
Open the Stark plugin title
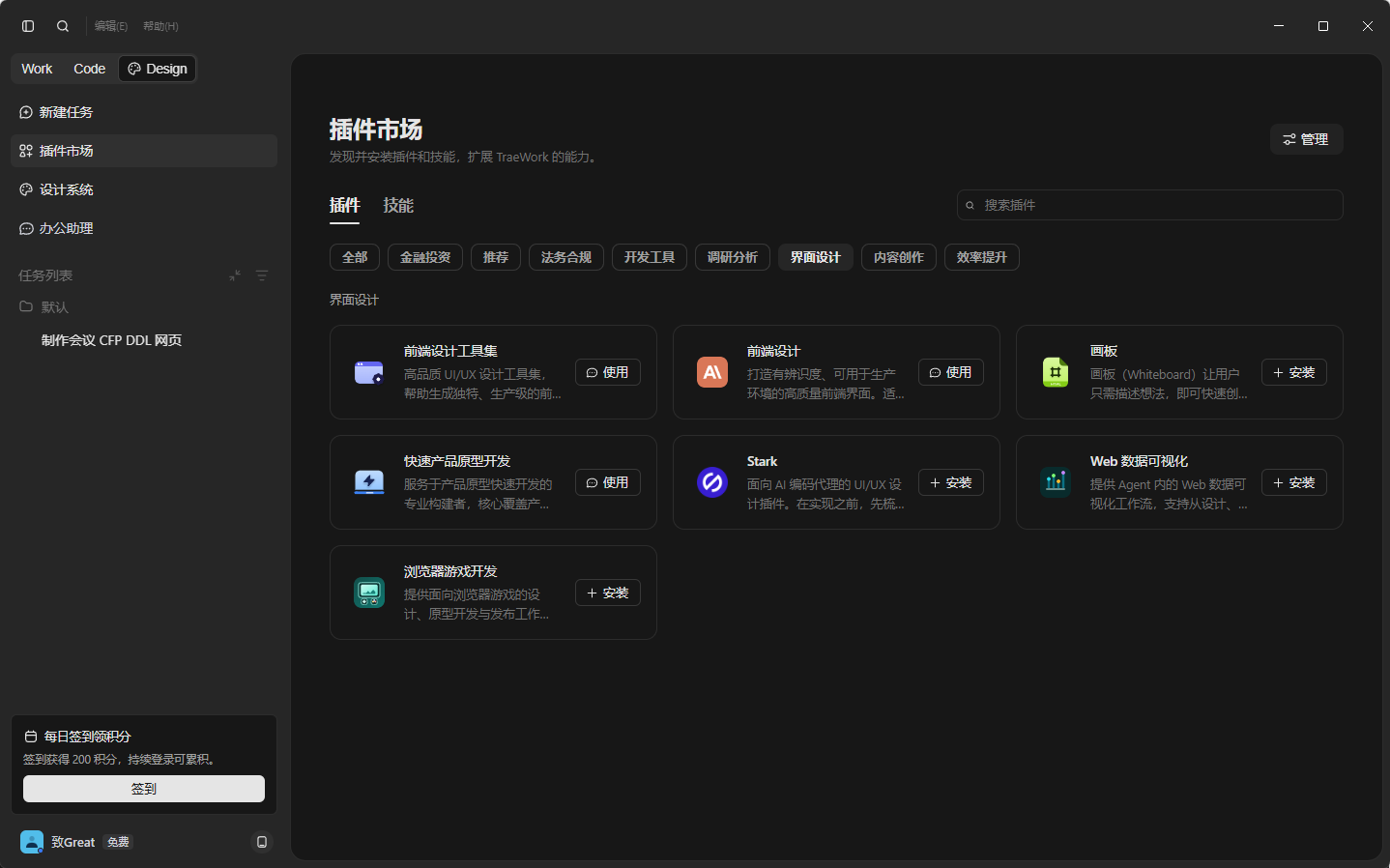click(x=762, y=461)
